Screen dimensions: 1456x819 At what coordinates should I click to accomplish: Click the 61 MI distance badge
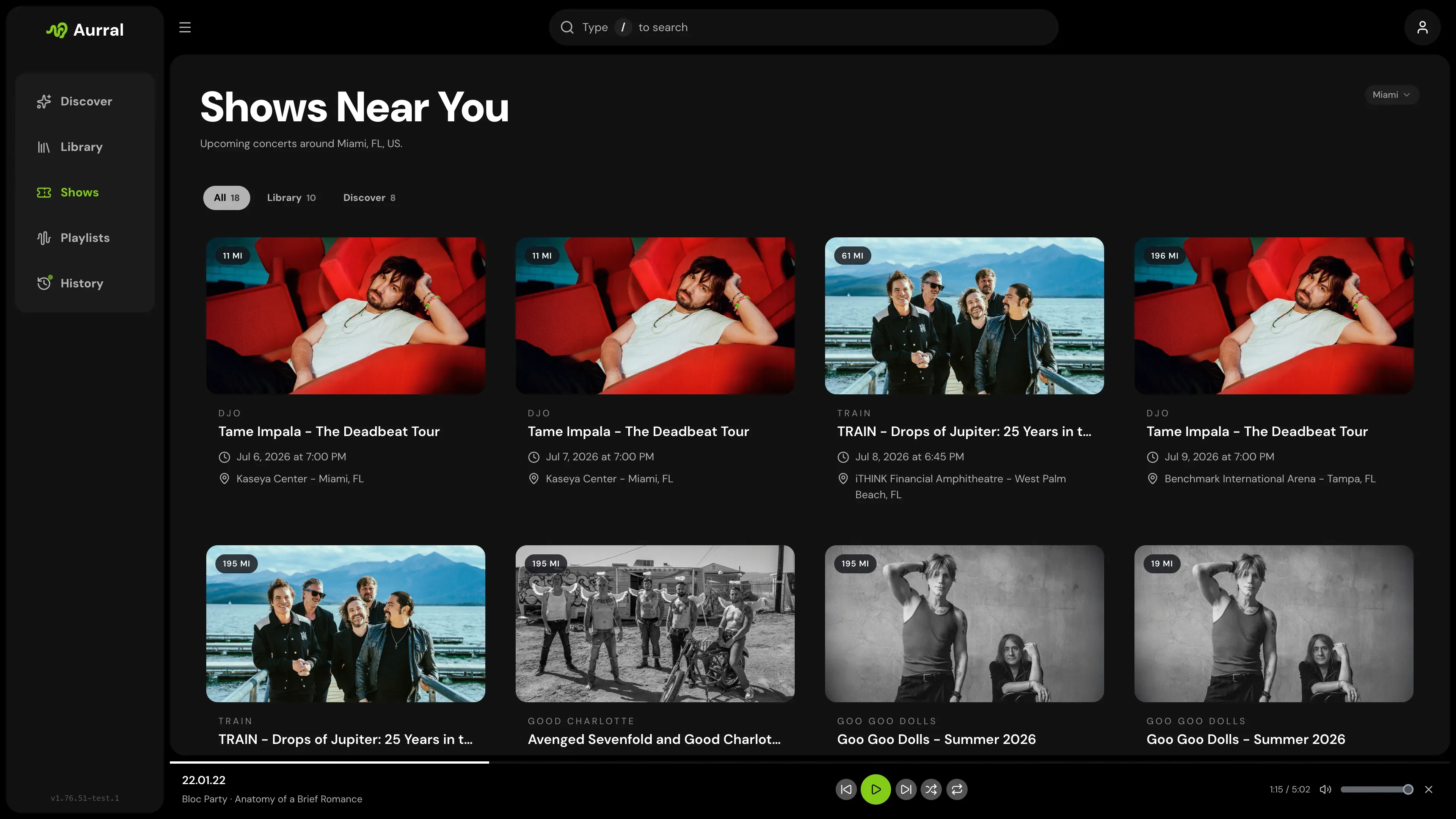(x=852, y=256)
